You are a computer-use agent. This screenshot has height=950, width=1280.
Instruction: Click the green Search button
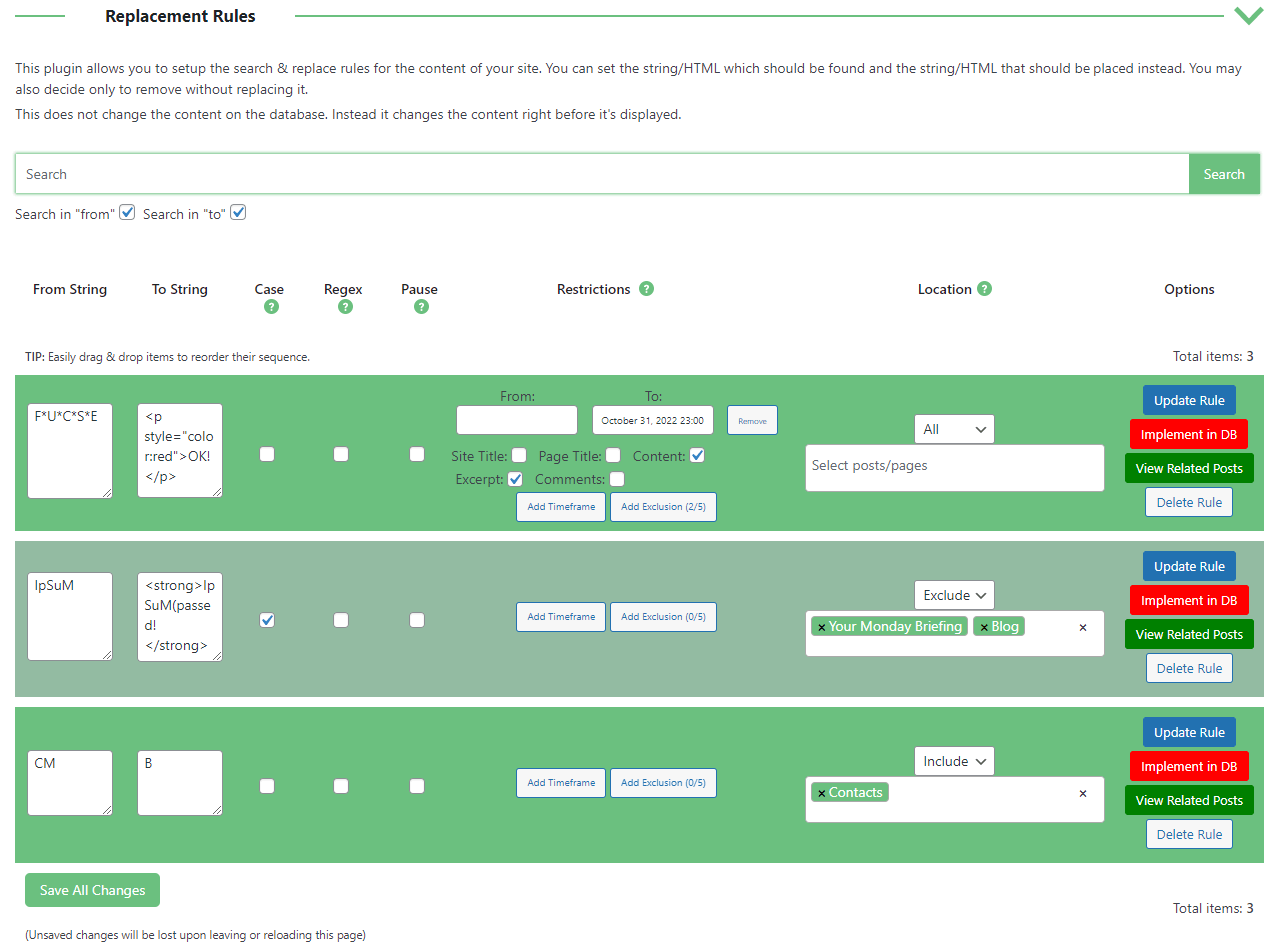(x=1224, y=174)
